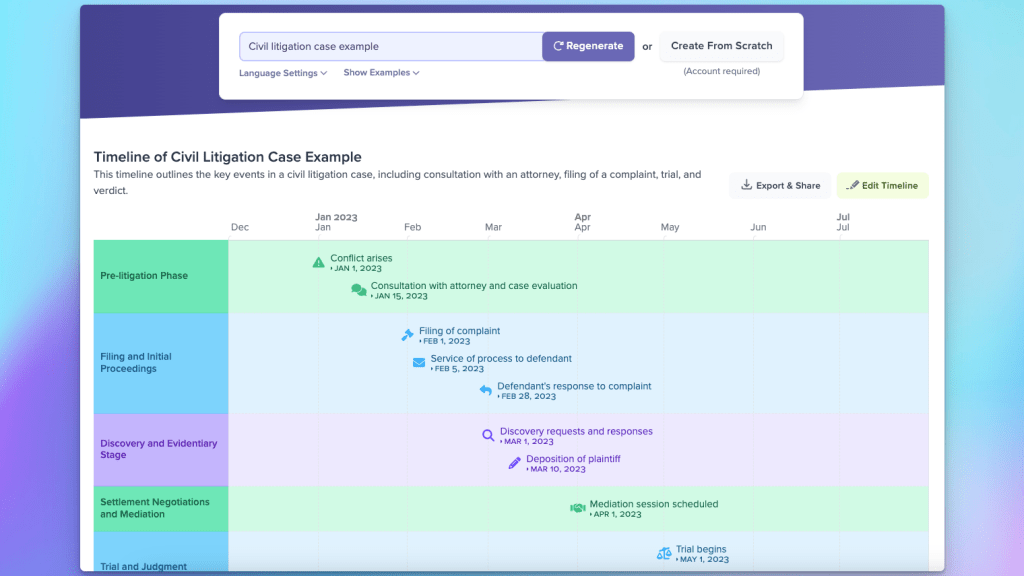The width and height of the screenshot is (1024, 576).
Task: Click the reply arrow icon for Defendant's response
Action: [485, 390]
